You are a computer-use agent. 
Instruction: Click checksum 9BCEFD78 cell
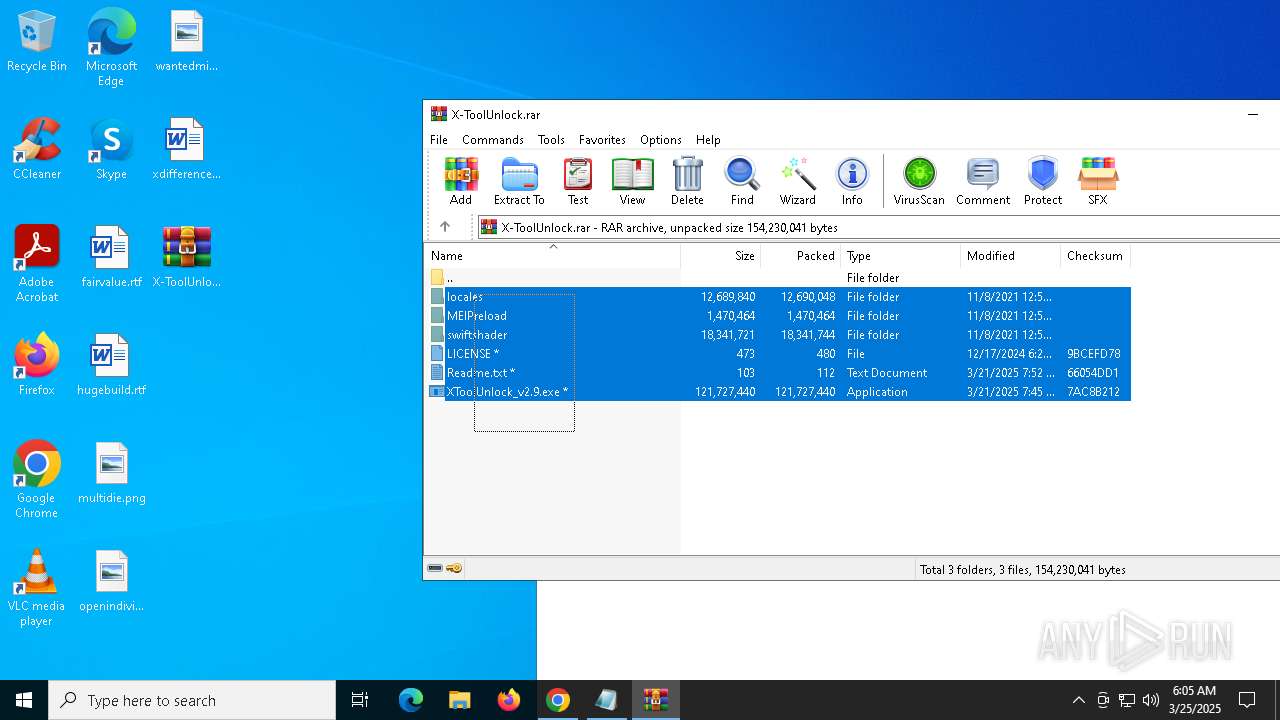click(x=1093, y=354)
